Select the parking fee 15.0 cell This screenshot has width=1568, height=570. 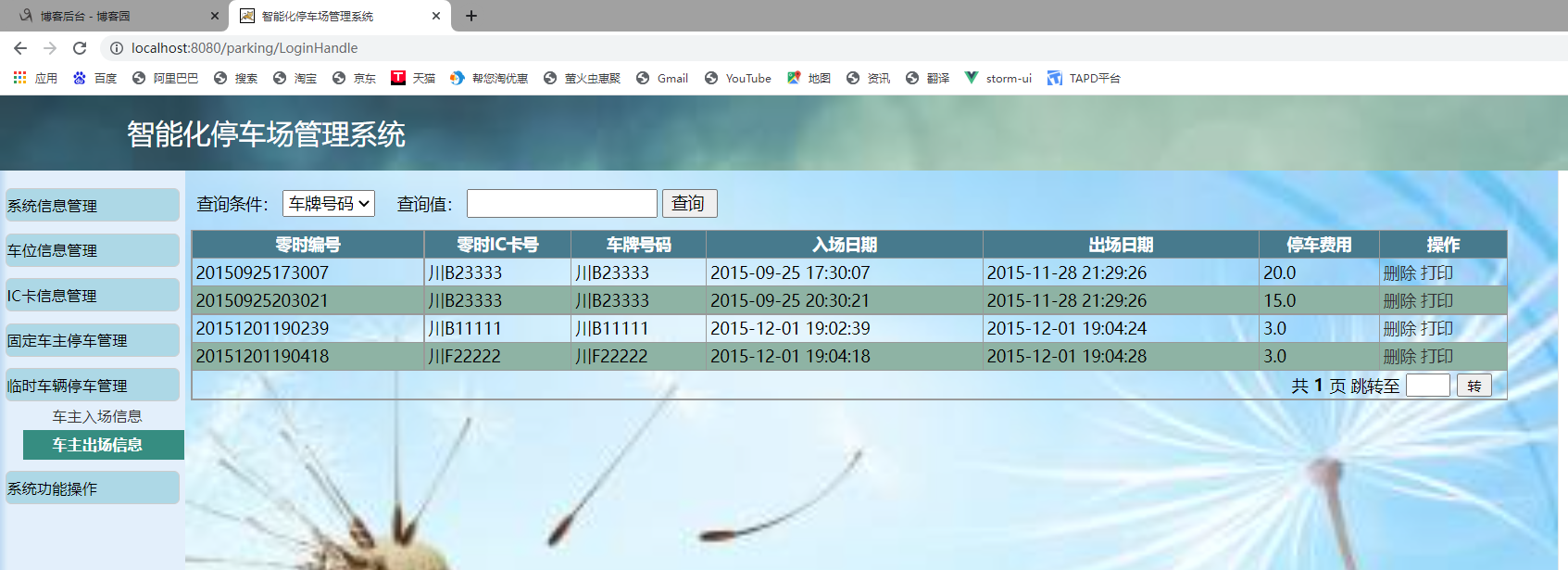coord(1319,300)
